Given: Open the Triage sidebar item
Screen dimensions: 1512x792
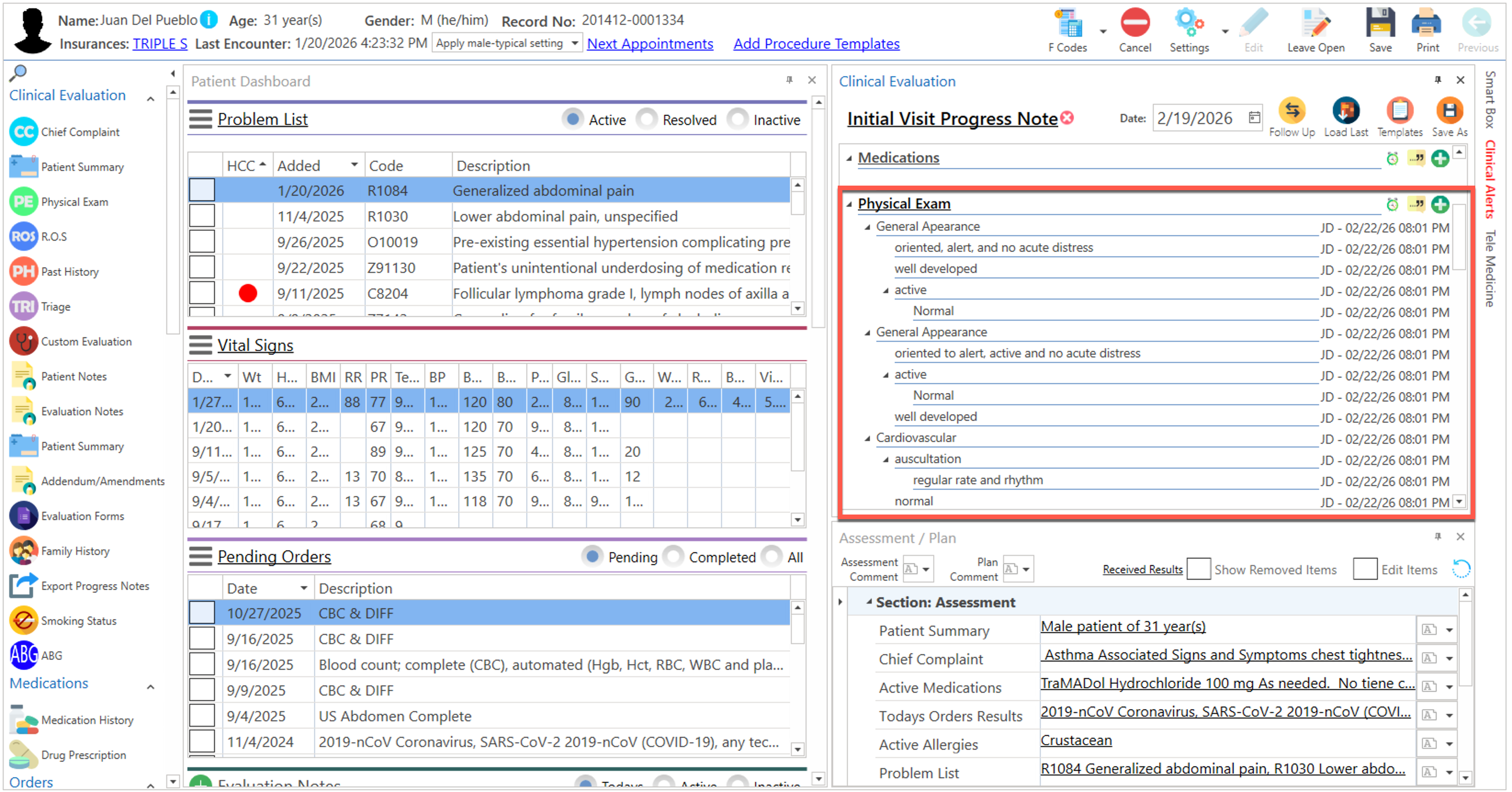Looking at the screenshot, I should 55,306.
